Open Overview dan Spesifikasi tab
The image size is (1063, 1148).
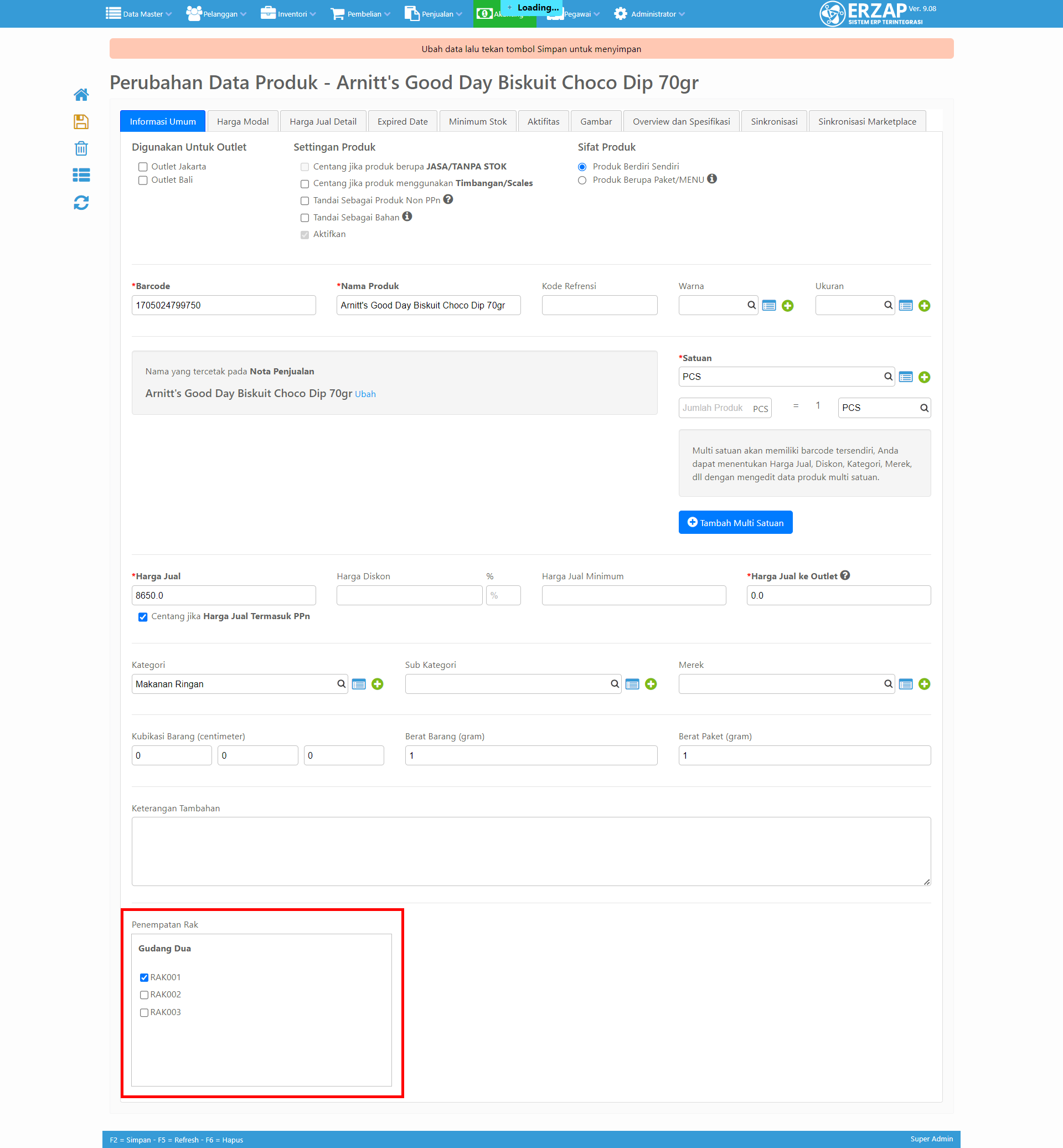pos(681,121)
